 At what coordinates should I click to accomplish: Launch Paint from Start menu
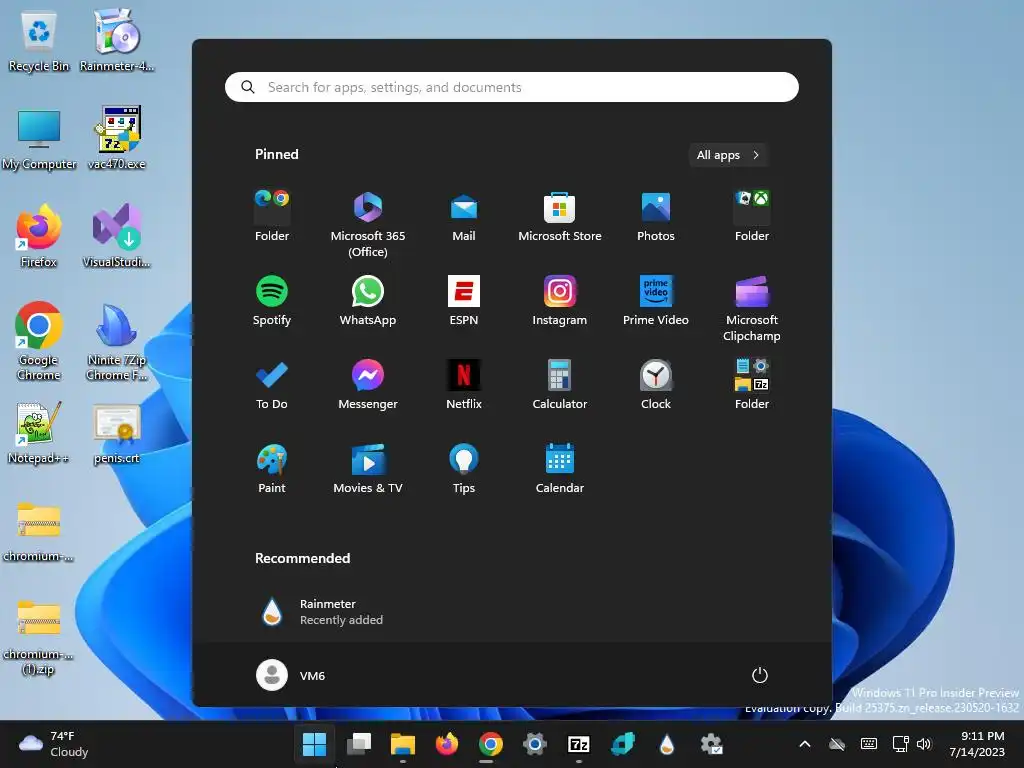272,468
